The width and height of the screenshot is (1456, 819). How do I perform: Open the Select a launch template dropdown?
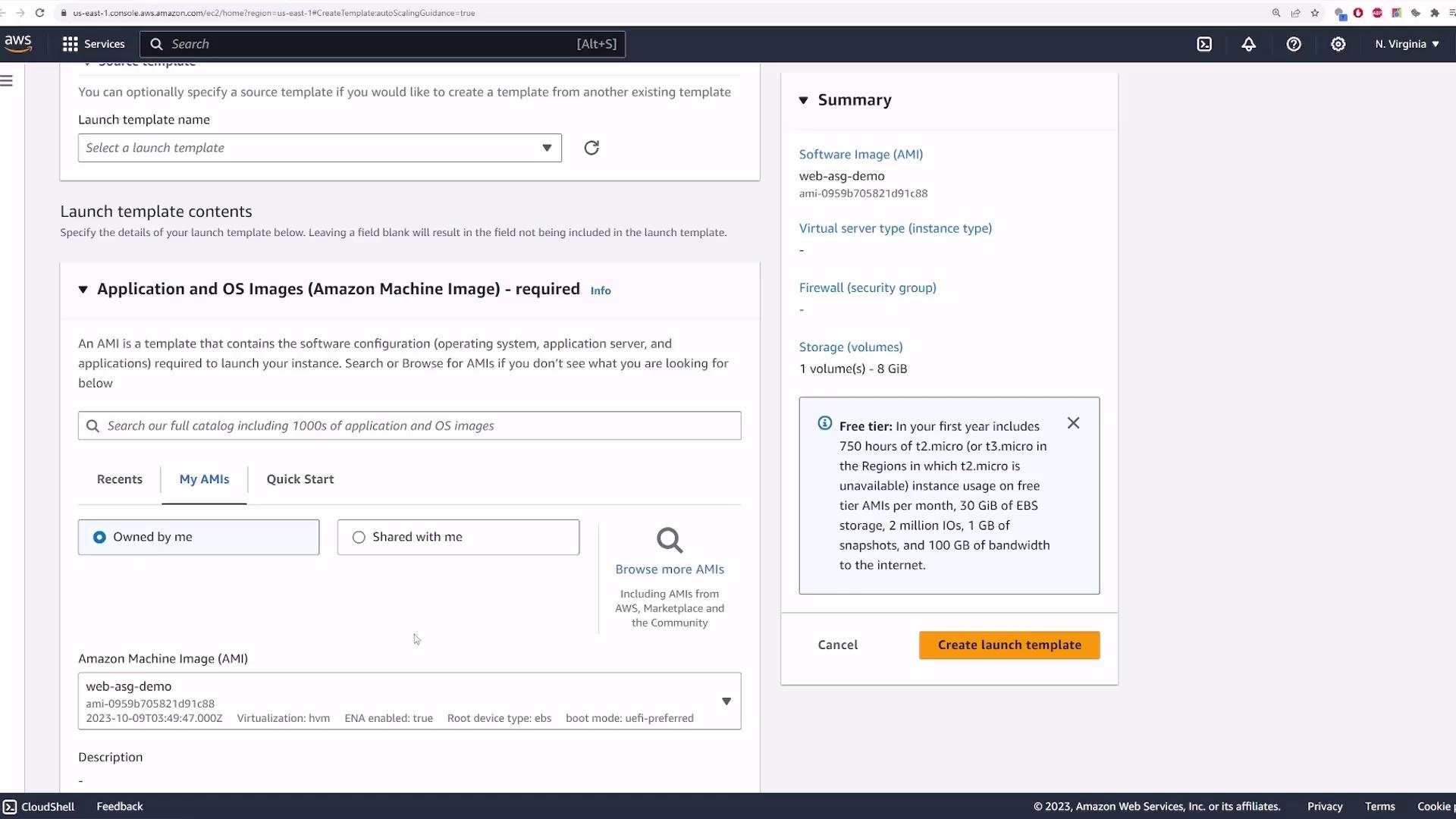pyautogui.click(x=319, y=148)
